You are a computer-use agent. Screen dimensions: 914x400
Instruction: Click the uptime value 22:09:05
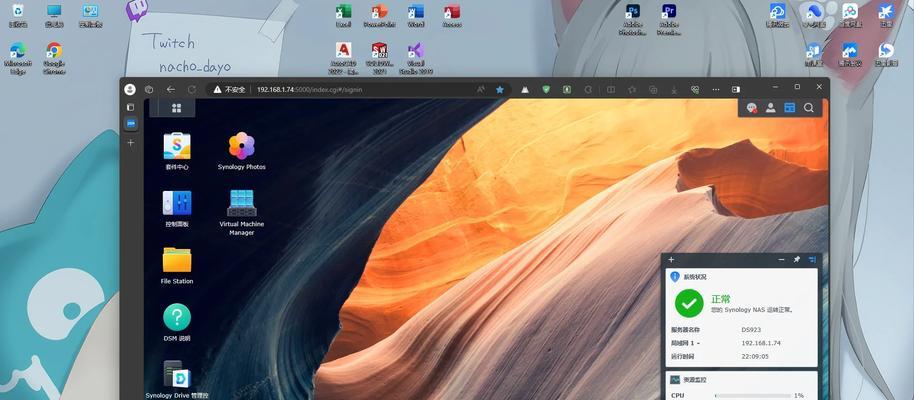755,356
